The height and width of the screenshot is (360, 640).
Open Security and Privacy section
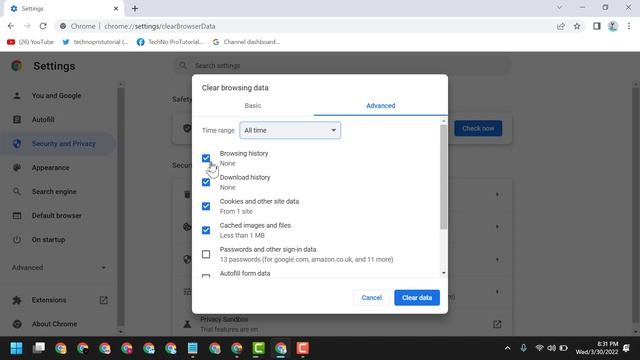coord(57,144)
